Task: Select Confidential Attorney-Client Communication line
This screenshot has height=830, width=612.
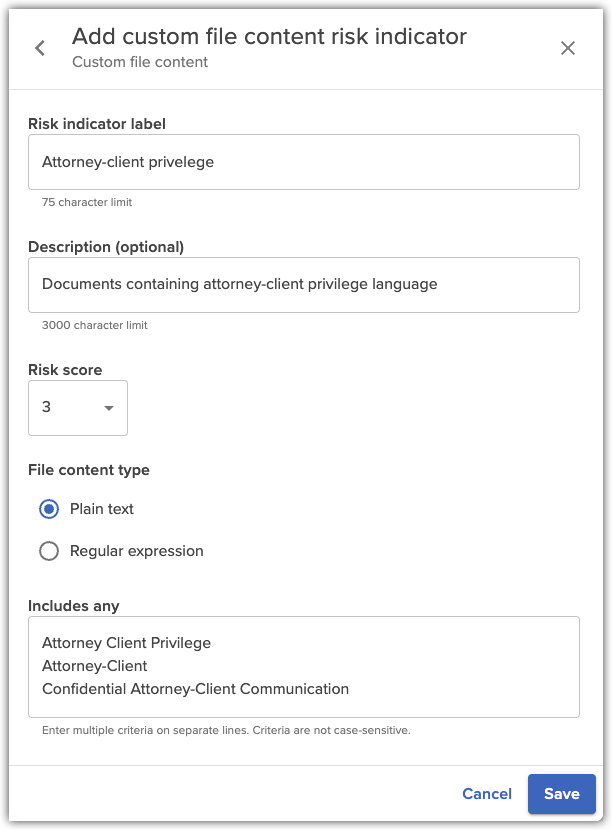Action: [195, 688]
